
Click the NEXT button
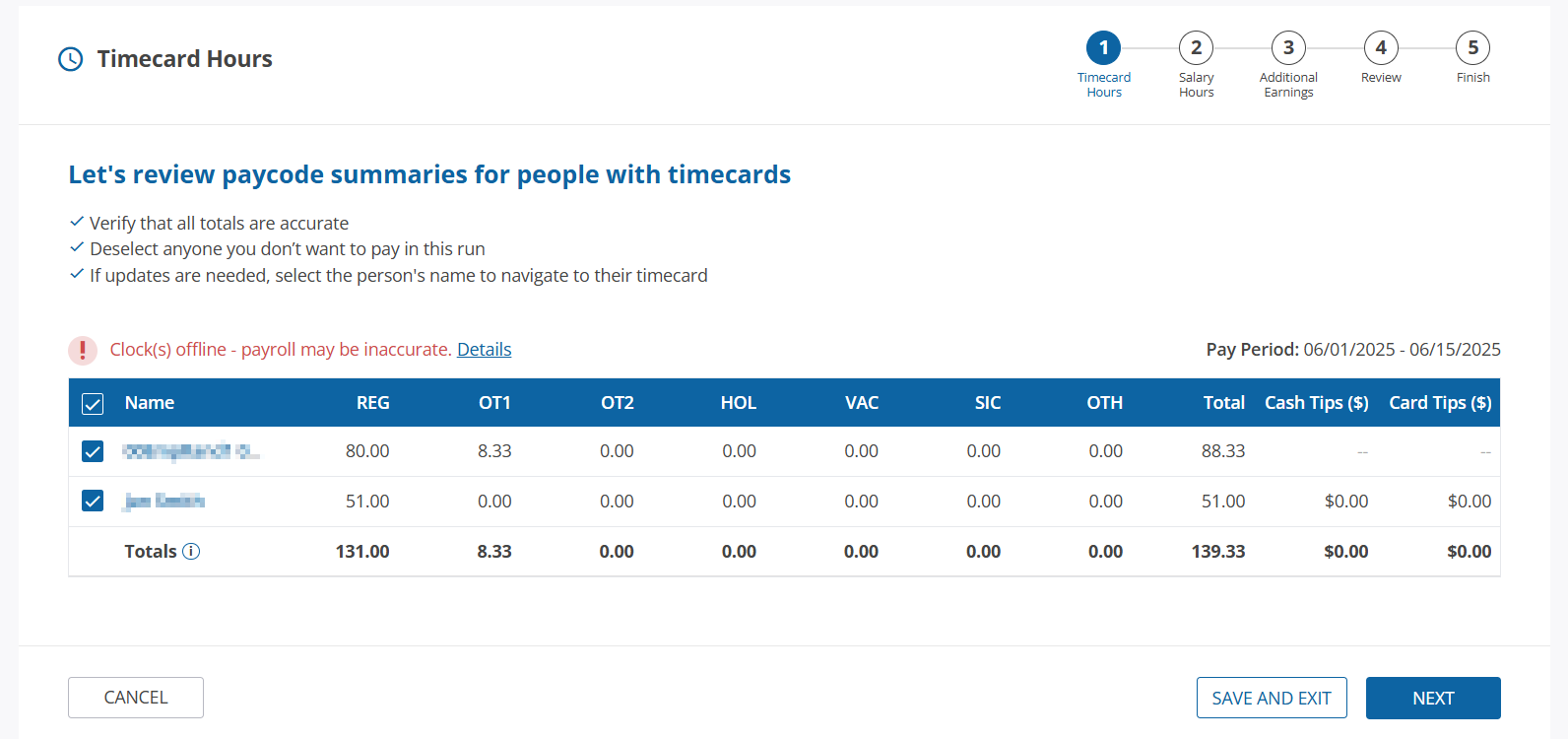tap(1433, 698)
